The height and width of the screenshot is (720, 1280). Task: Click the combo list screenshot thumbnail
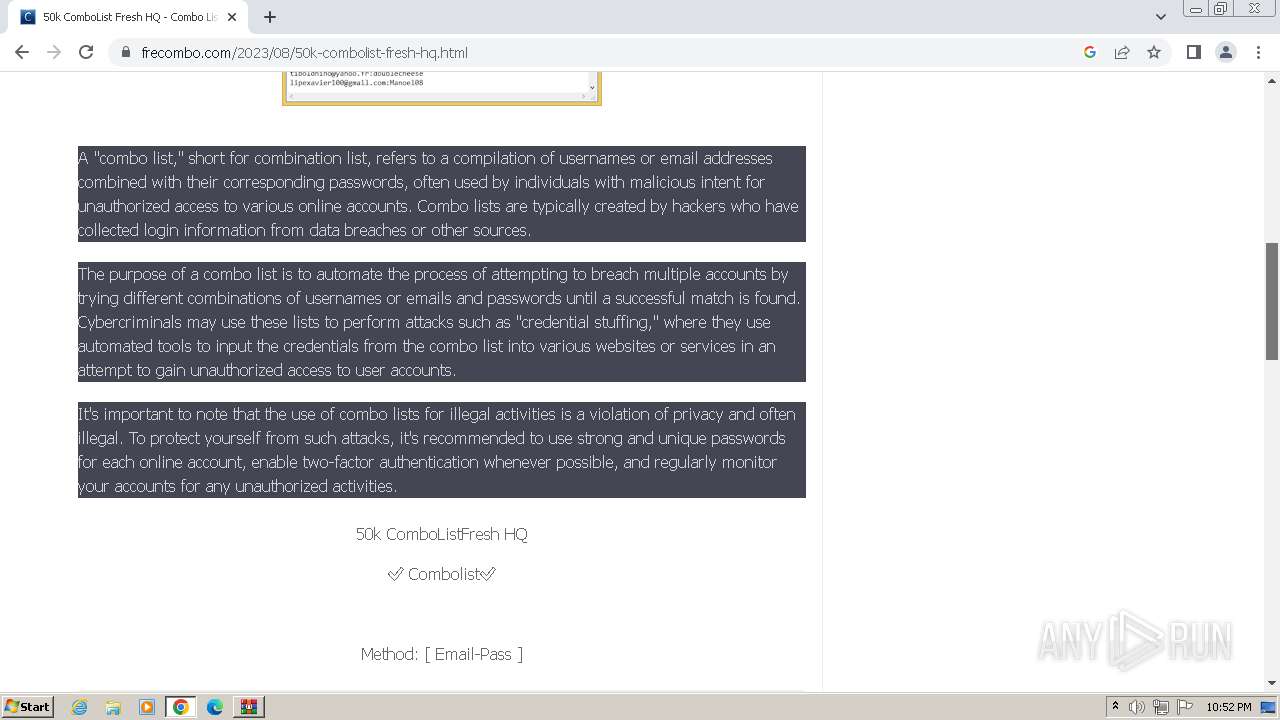[442, 88]
